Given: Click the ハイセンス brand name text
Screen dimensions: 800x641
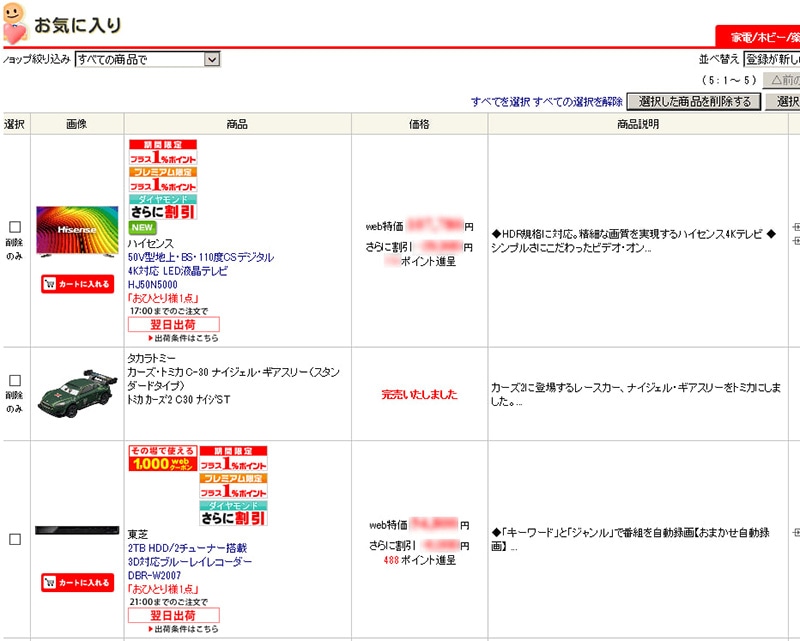Looking at the screenshot, I should pyautogui.click(x=151, y=243).
